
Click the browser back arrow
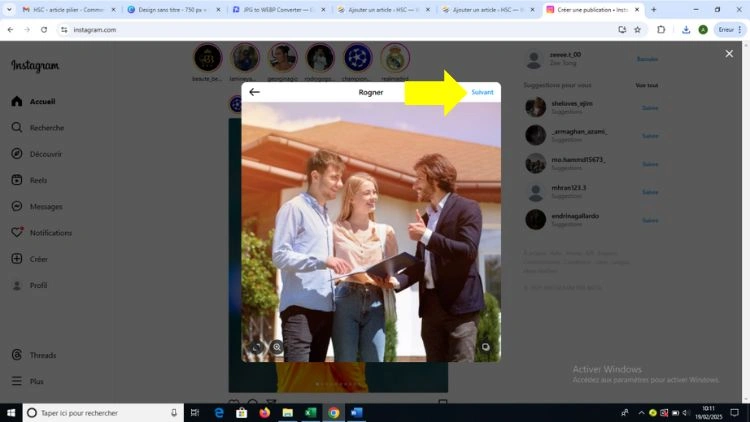click(x=11, y=30)
